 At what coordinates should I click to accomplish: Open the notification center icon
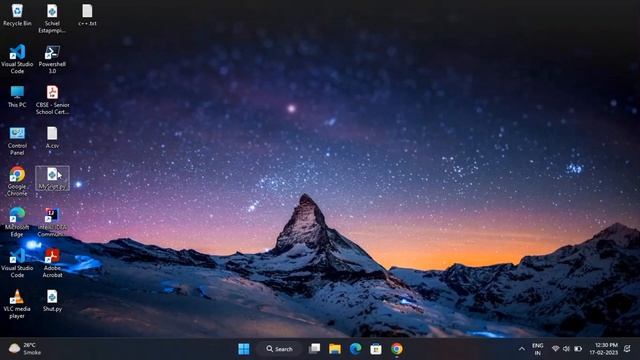pyautogui.click(x=627, y=349)
